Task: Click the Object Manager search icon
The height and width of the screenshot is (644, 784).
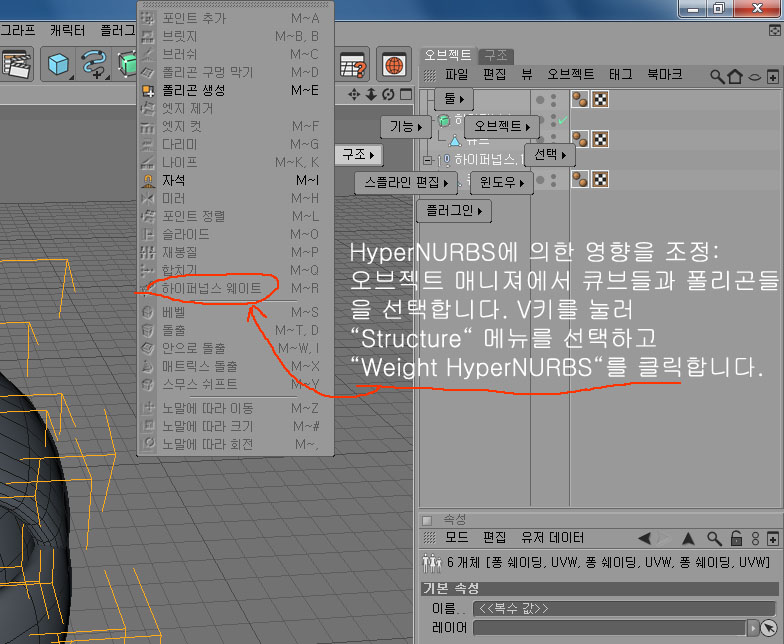Action: (x=717, y=76)
